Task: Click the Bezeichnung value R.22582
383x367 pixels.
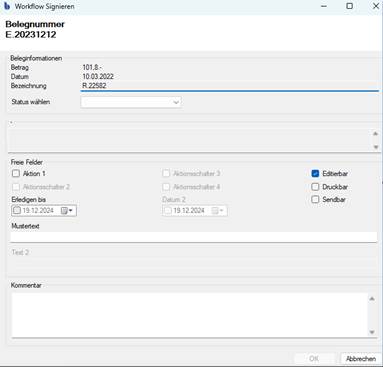Action: (94, 86)
